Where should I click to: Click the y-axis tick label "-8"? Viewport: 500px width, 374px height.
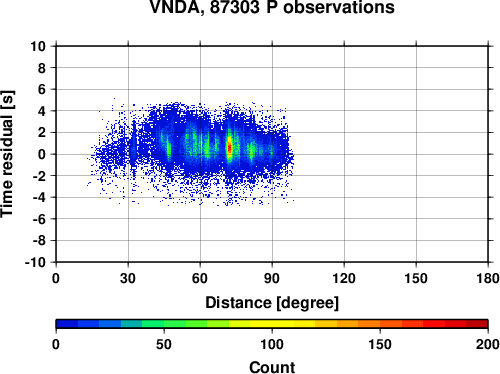click(39, 241)
